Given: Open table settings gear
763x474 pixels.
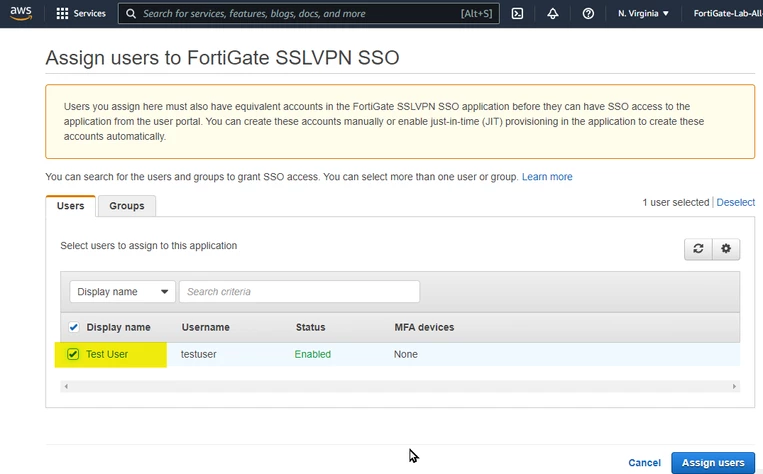Looking at the screenshot, I should tap(726, 249).
